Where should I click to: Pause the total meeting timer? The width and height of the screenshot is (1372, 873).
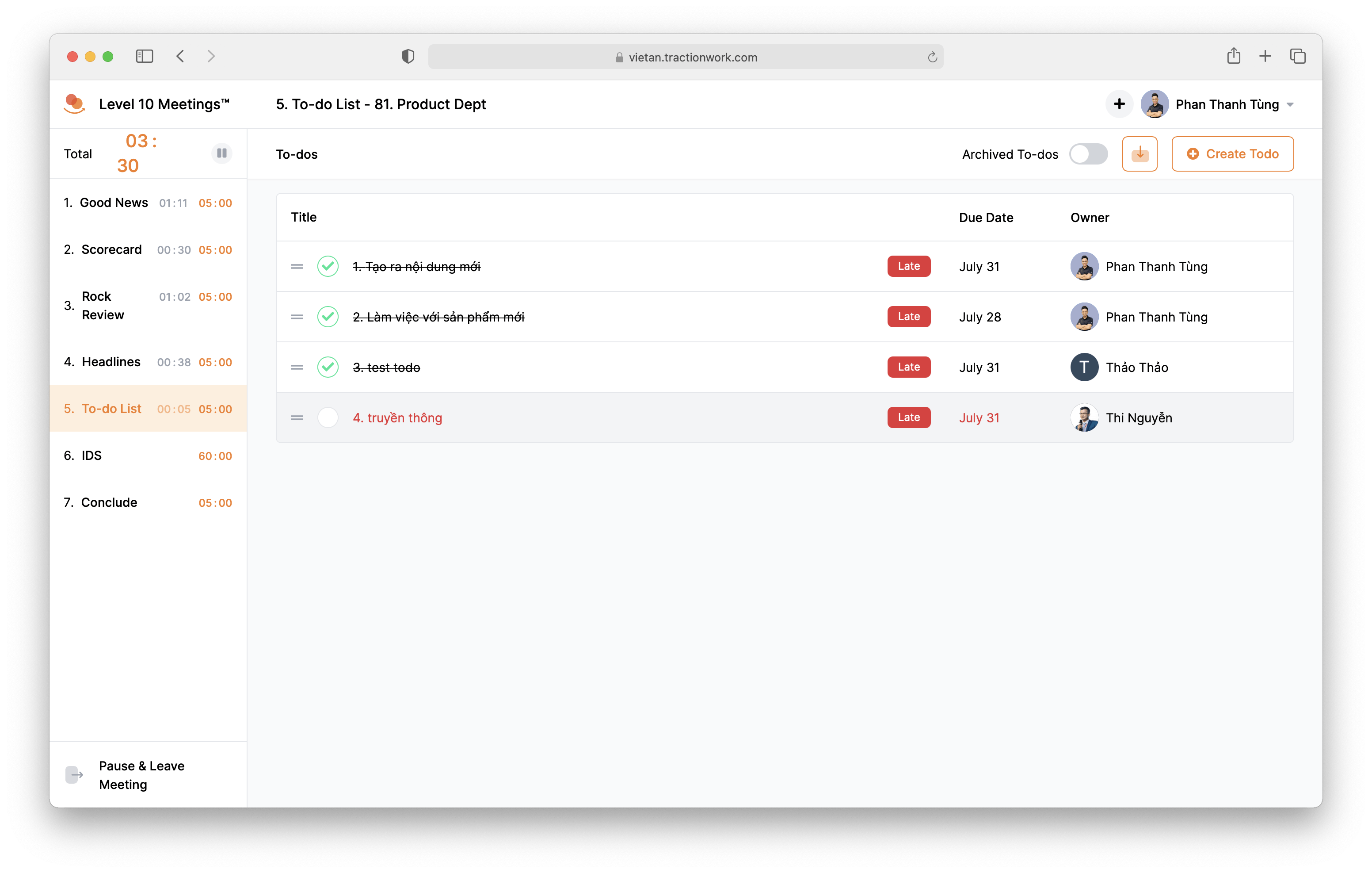coord(221,153)
